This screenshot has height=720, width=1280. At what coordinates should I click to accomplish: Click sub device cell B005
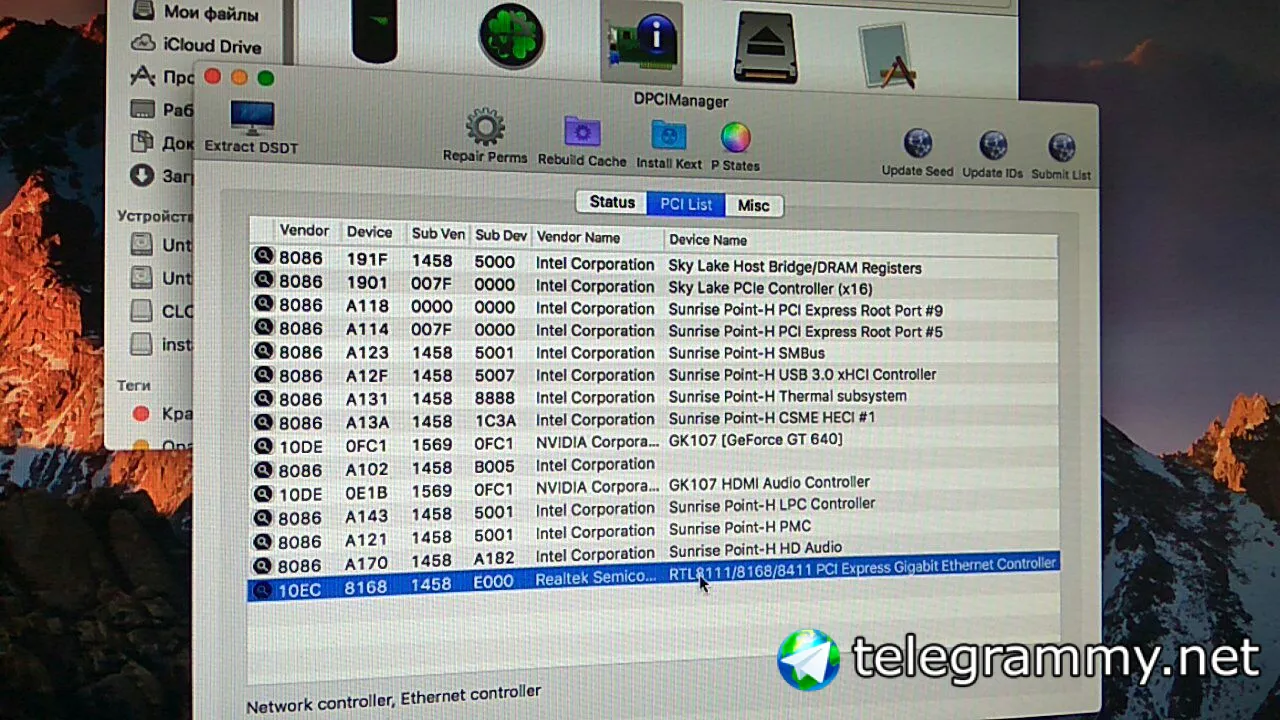tap(495, 467)
